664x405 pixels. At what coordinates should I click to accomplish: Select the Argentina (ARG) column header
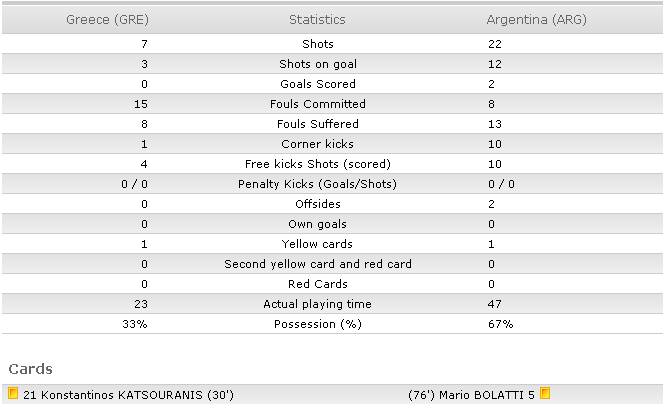pyautogui.click(x=537, y=19)
